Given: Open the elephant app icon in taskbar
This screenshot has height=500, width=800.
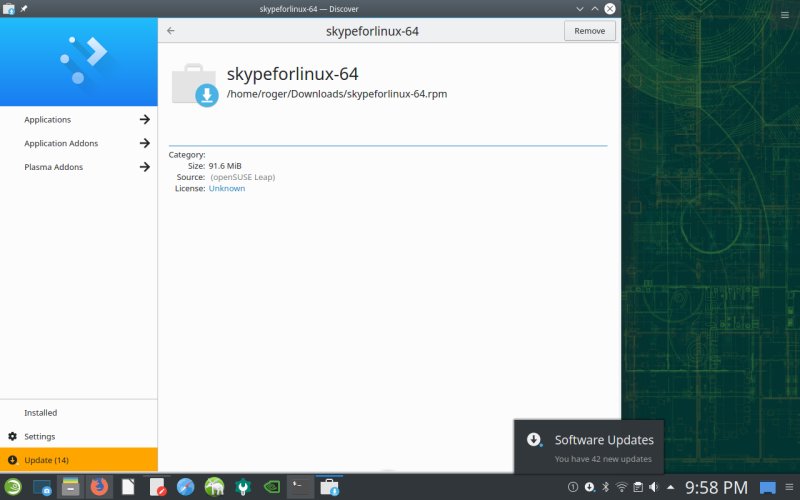Looking at the screenshot, I should (214, 487).
